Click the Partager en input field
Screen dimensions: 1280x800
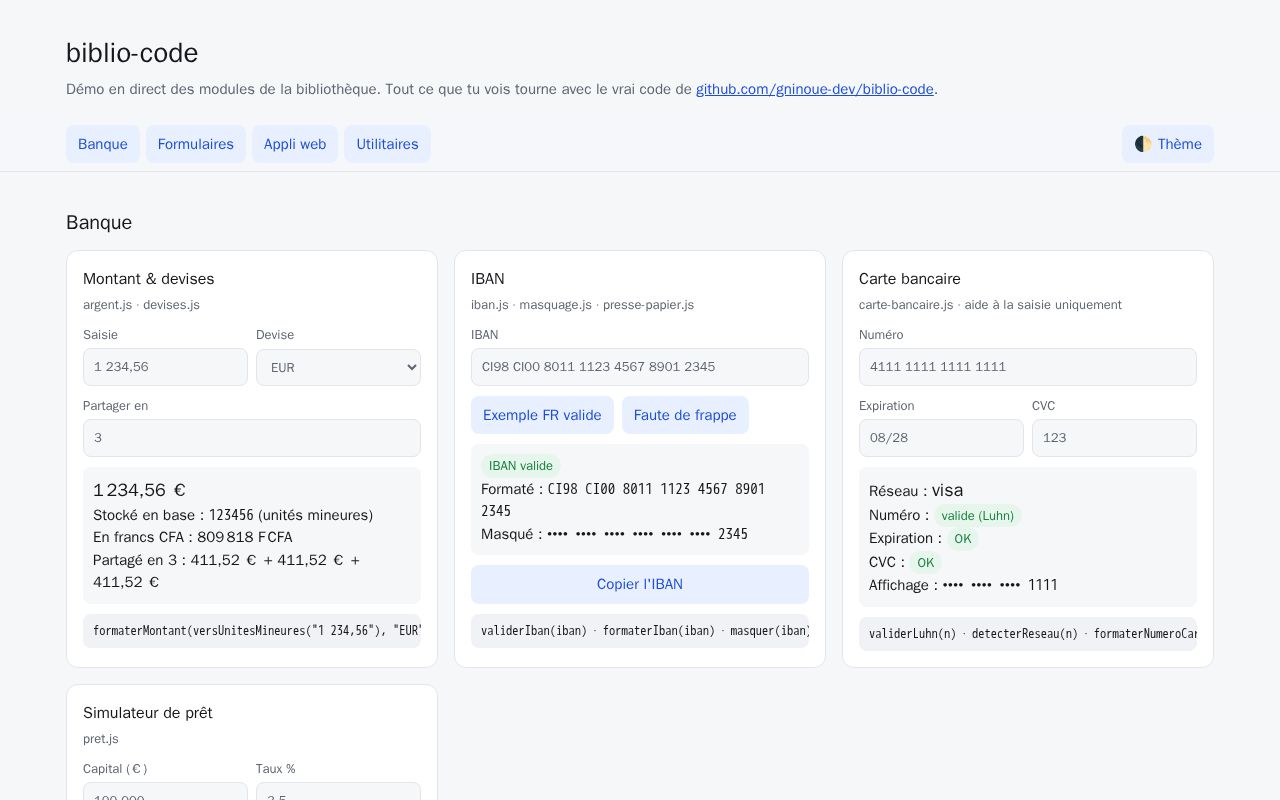[x=252, y=438]
